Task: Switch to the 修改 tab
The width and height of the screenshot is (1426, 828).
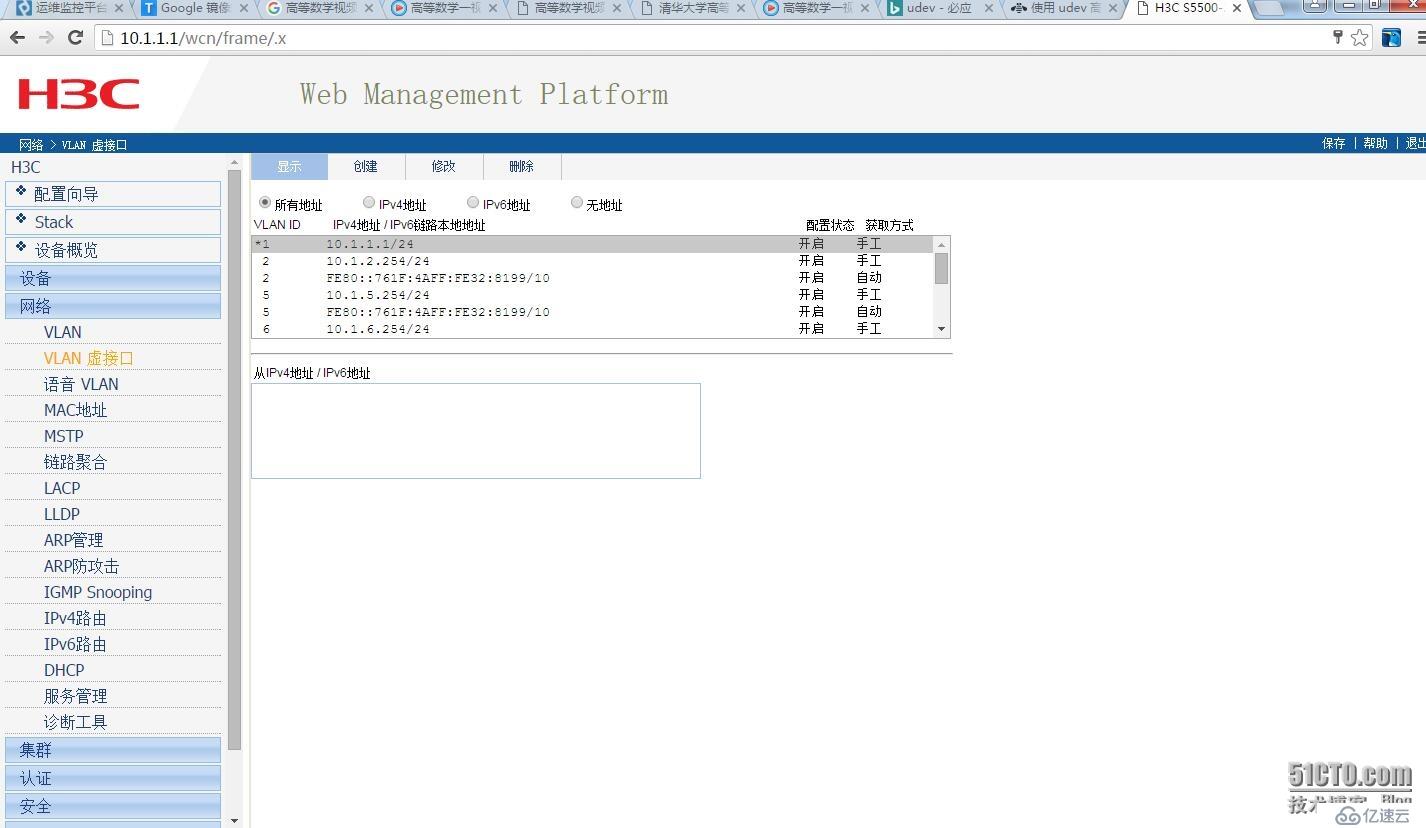Action: (x=444, y=167)
